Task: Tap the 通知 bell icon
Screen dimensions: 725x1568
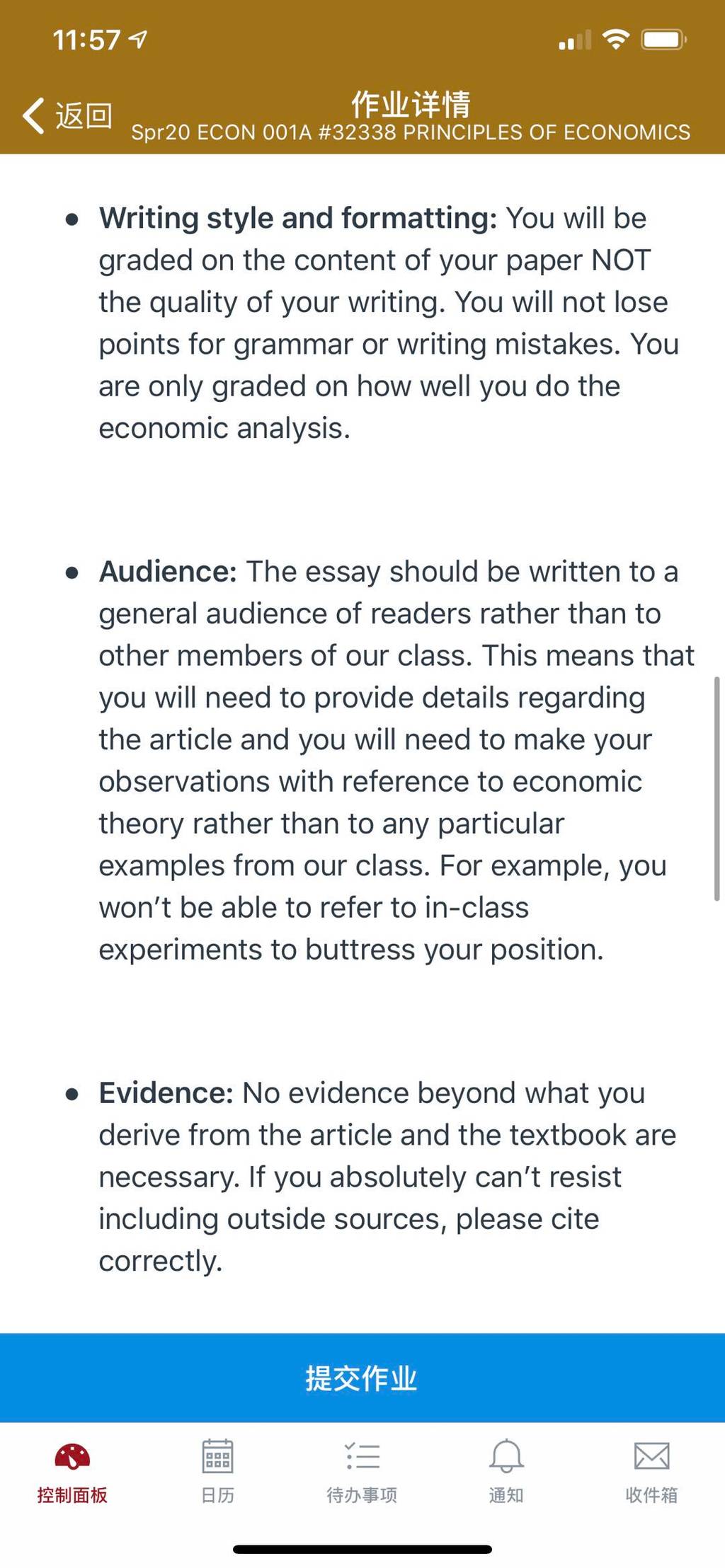Action: (x=507, y=1456)
